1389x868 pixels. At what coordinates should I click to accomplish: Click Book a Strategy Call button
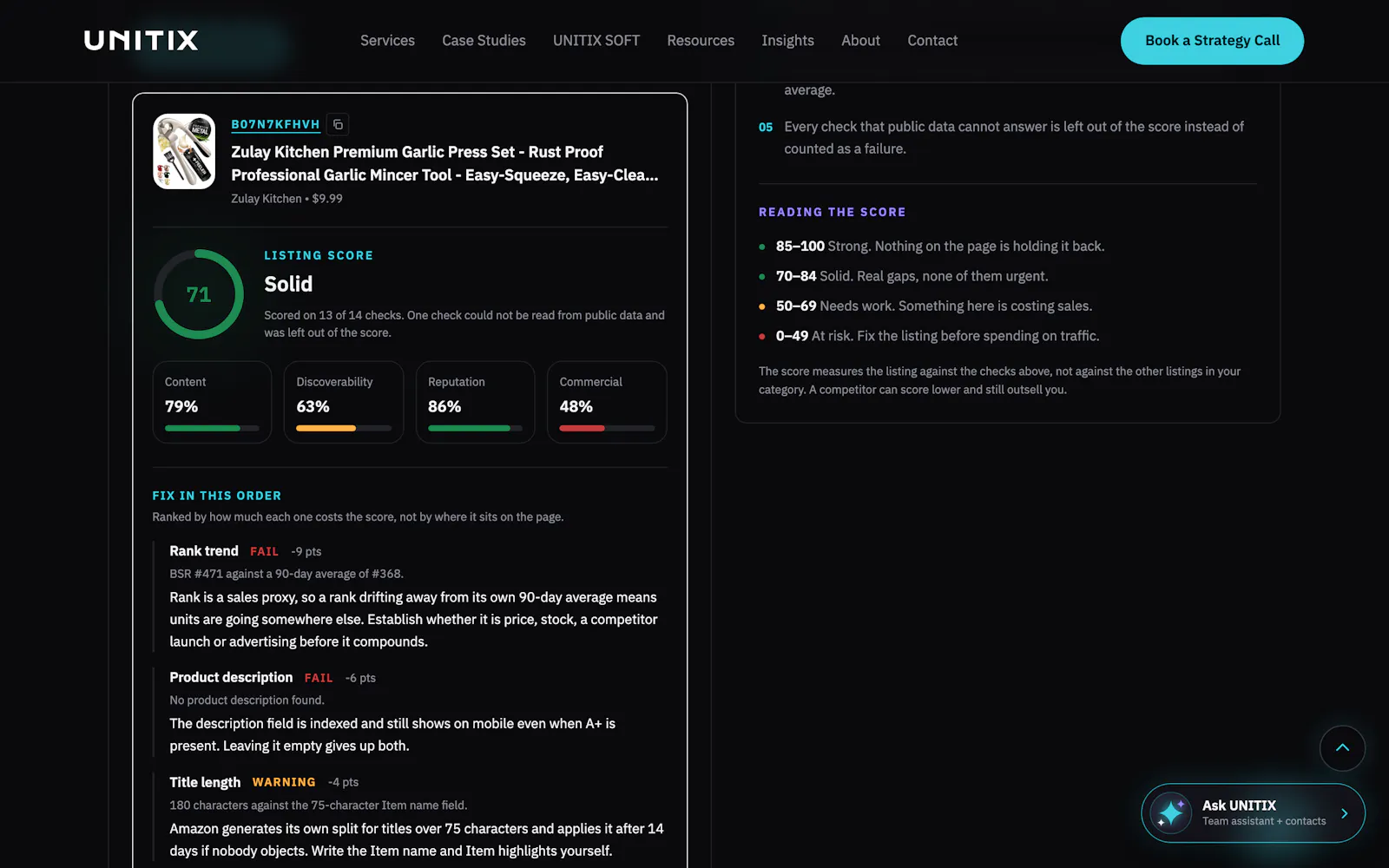[x=1212, y=41]
